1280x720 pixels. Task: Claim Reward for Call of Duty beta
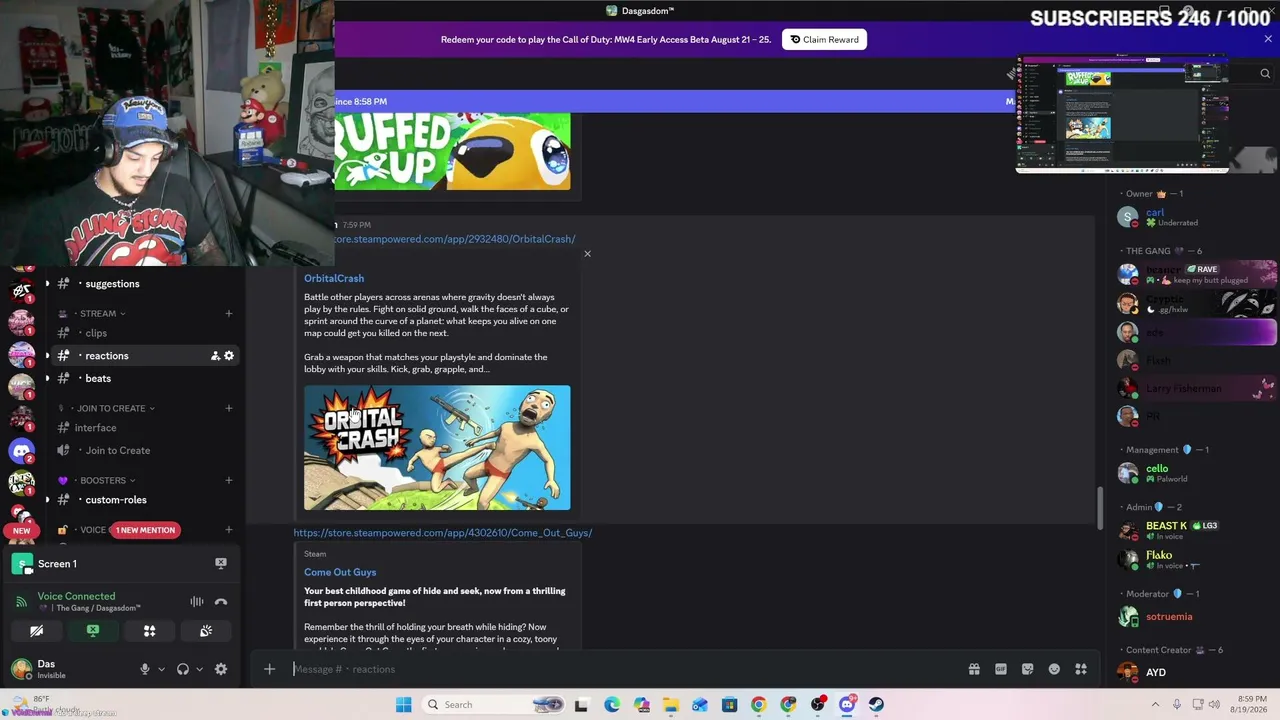(x=824, y=40)
